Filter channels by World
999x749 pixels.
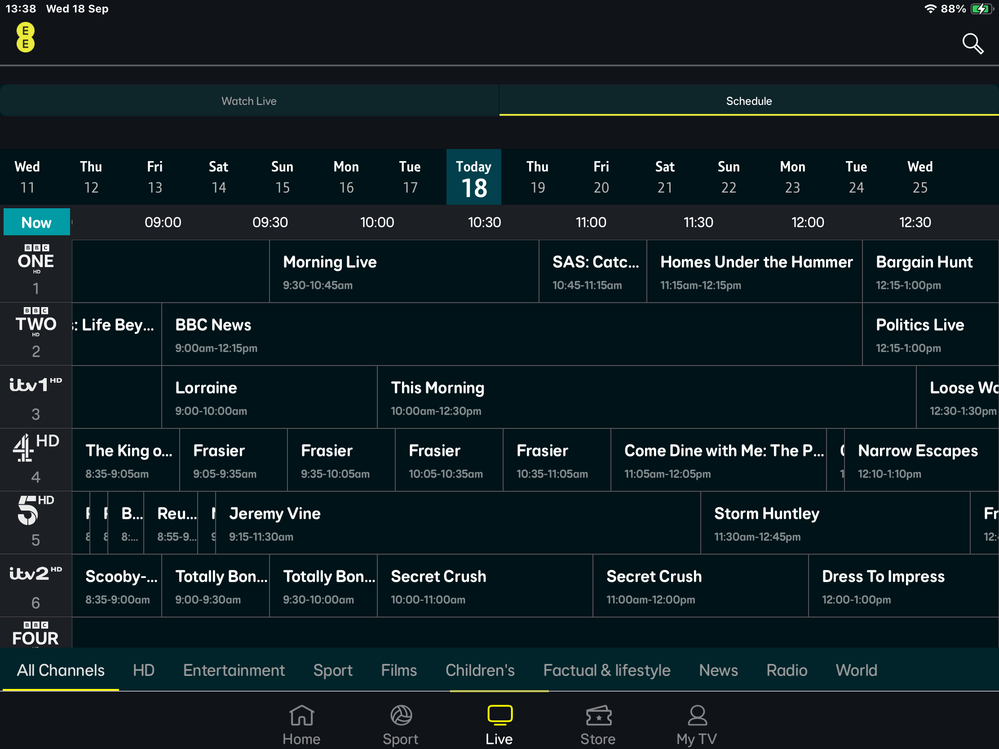tap(856, 670)
